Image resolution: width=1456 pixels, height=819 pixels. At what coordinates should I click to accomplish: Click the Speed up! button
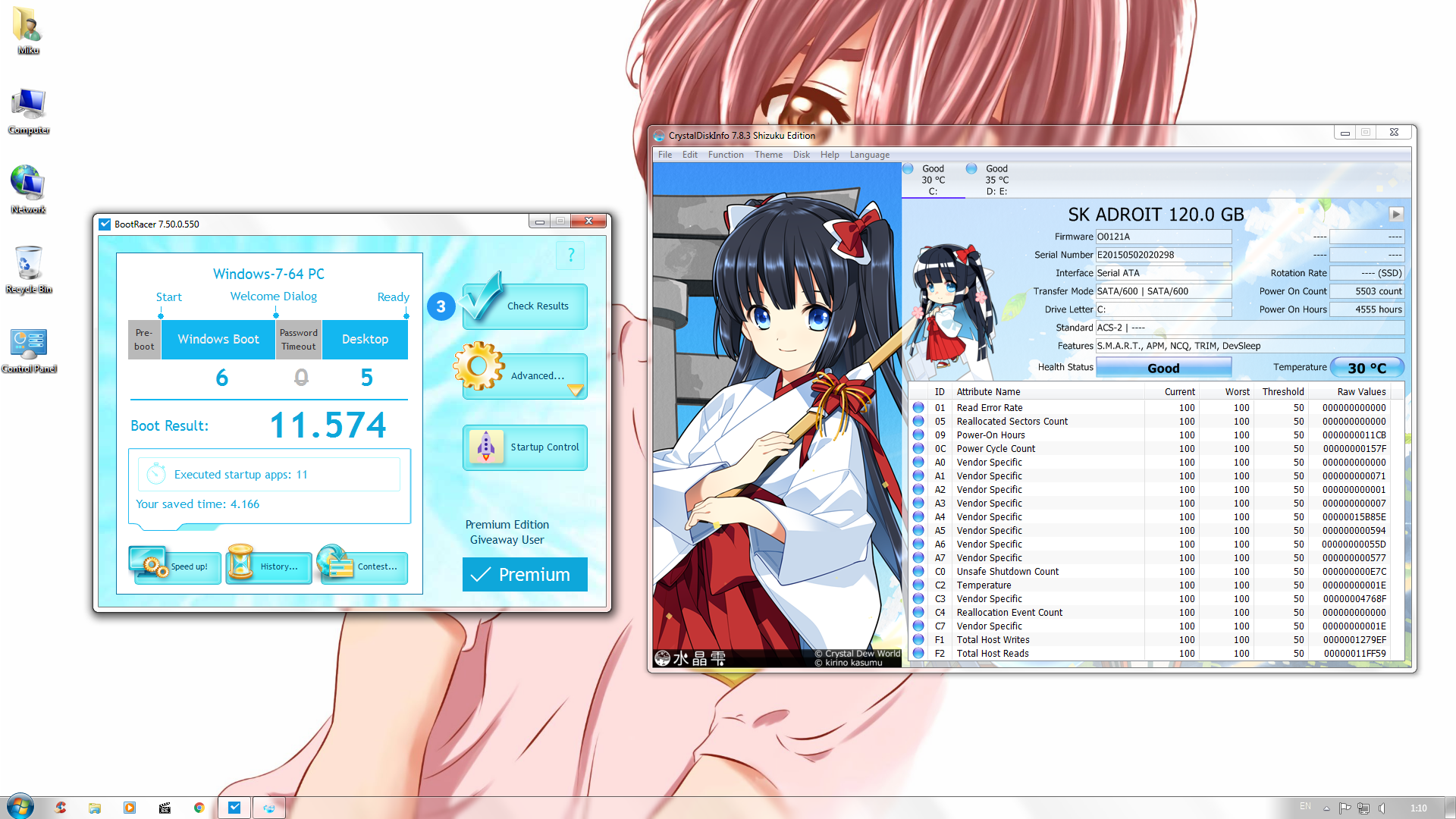175,566
